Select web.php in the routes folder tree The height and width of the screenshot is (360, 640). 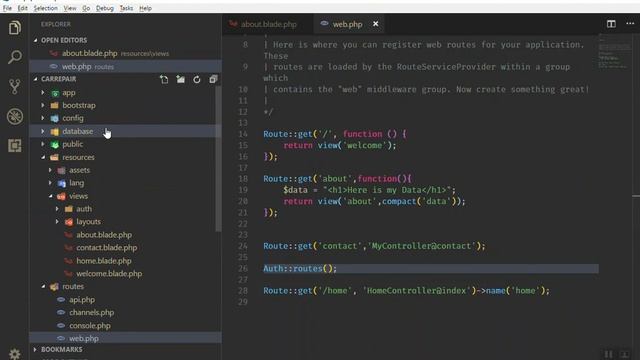click(125, 338)
